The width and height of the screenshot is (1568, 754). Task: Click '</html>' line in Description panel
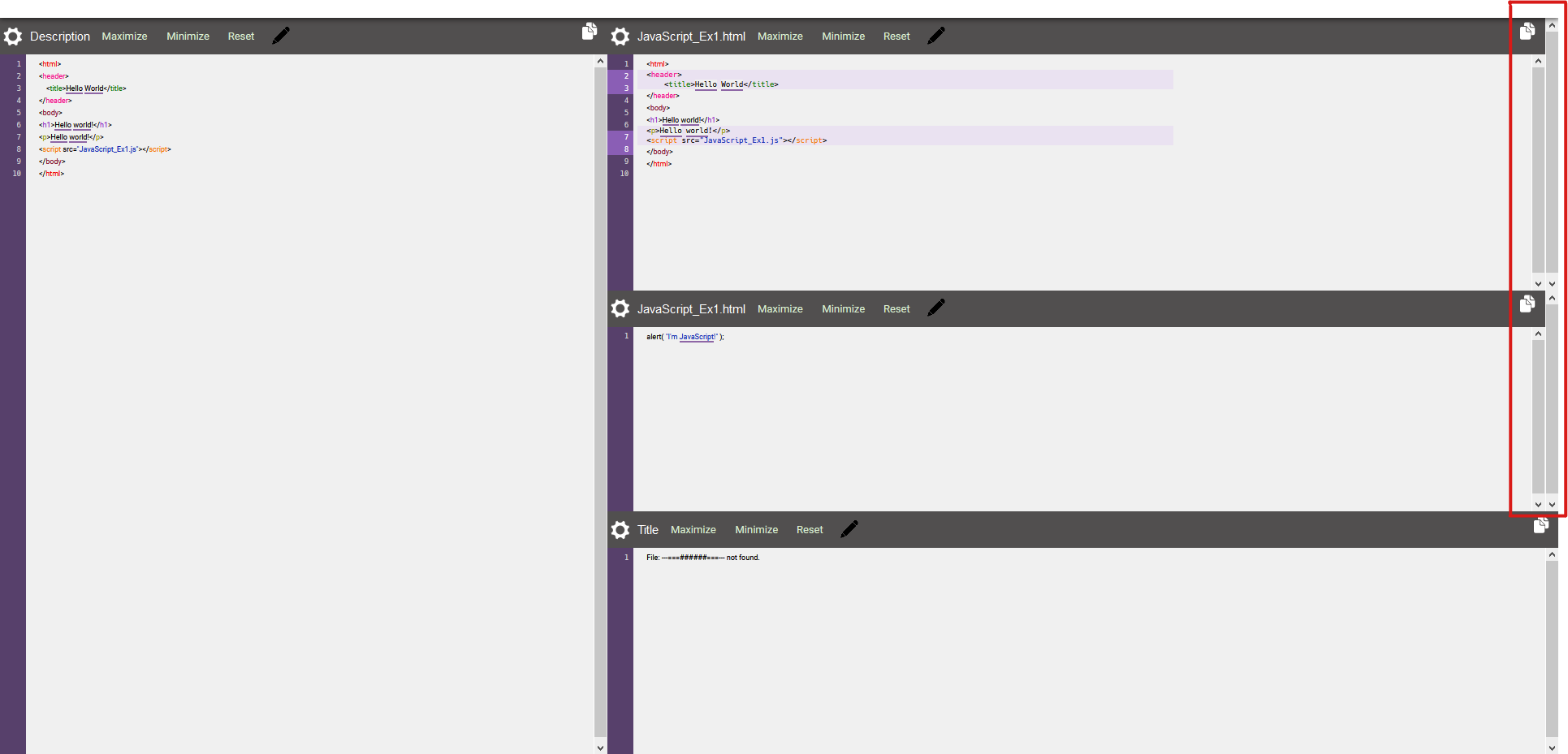pos(51,174)
